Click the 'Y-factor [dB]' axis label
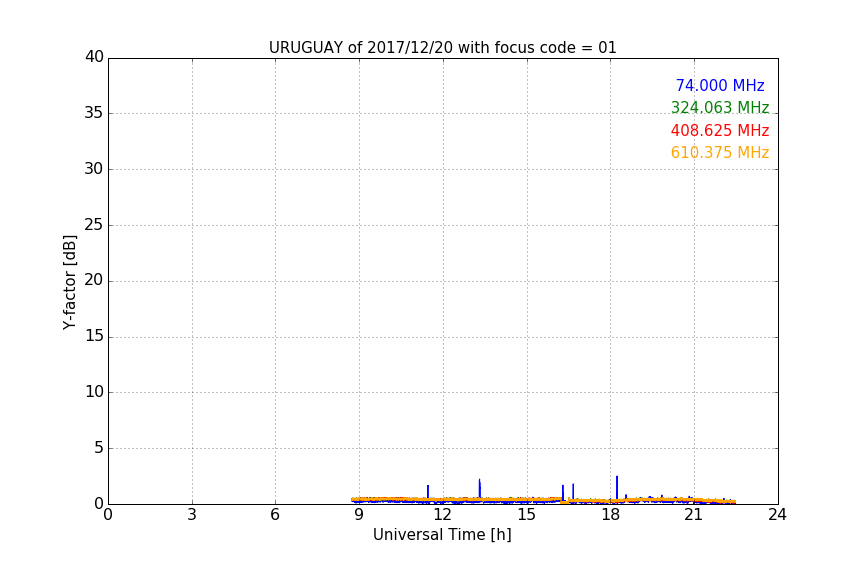Viewport: 864px width, 576px height. (x=69, y=282)
